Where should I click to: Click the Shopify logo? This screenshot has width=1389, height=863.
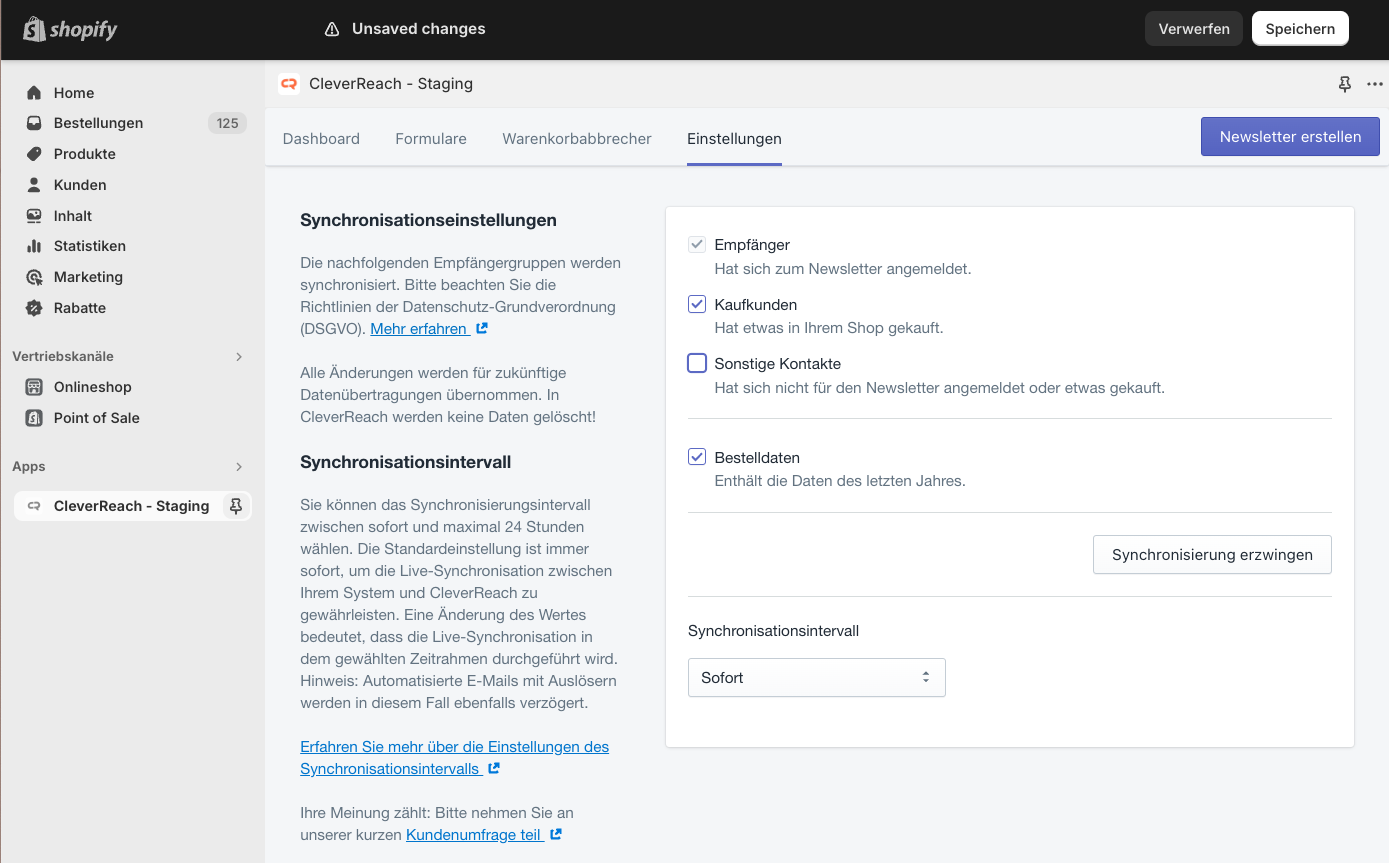click(70, 29)
